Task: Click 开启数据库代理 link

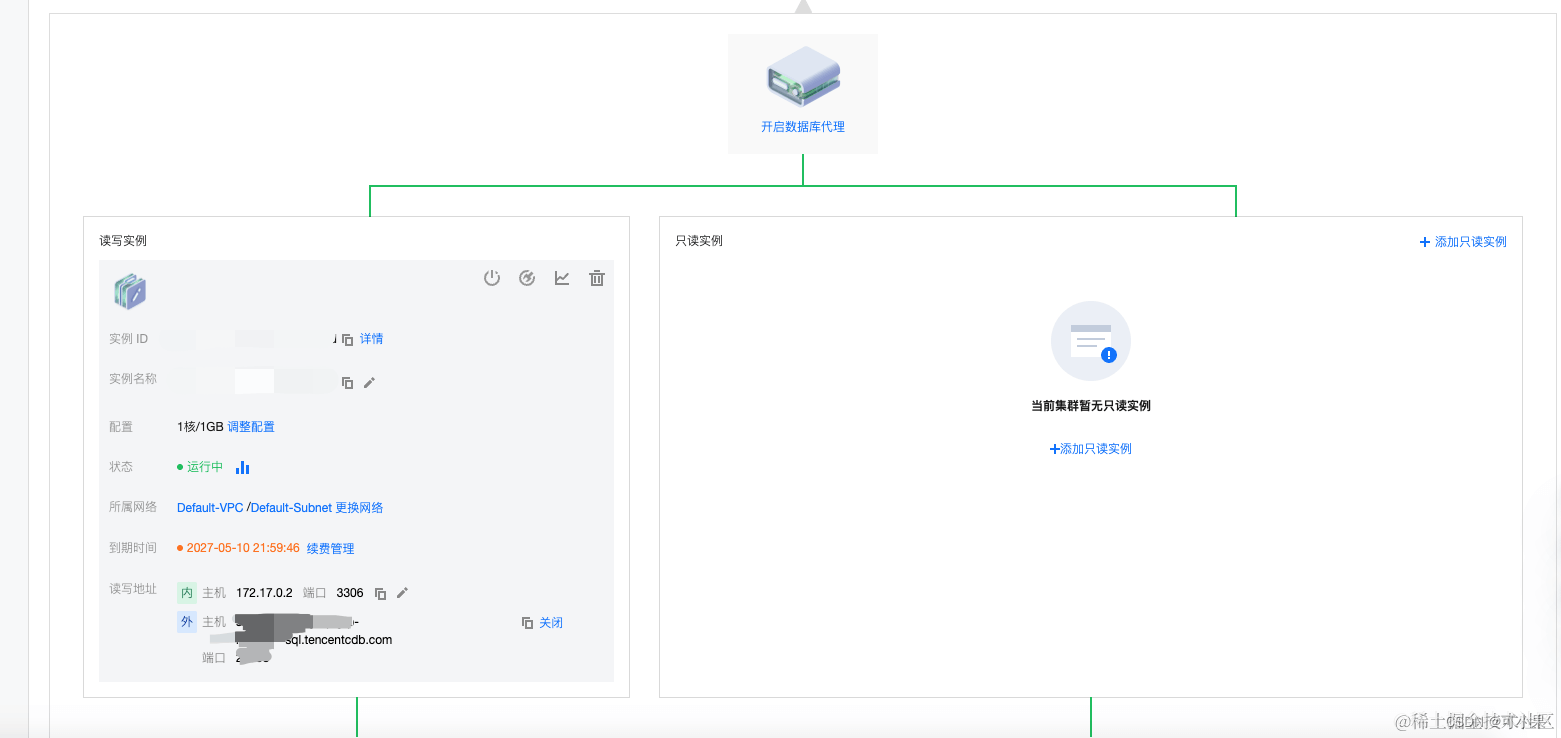Action: (802, 127)
